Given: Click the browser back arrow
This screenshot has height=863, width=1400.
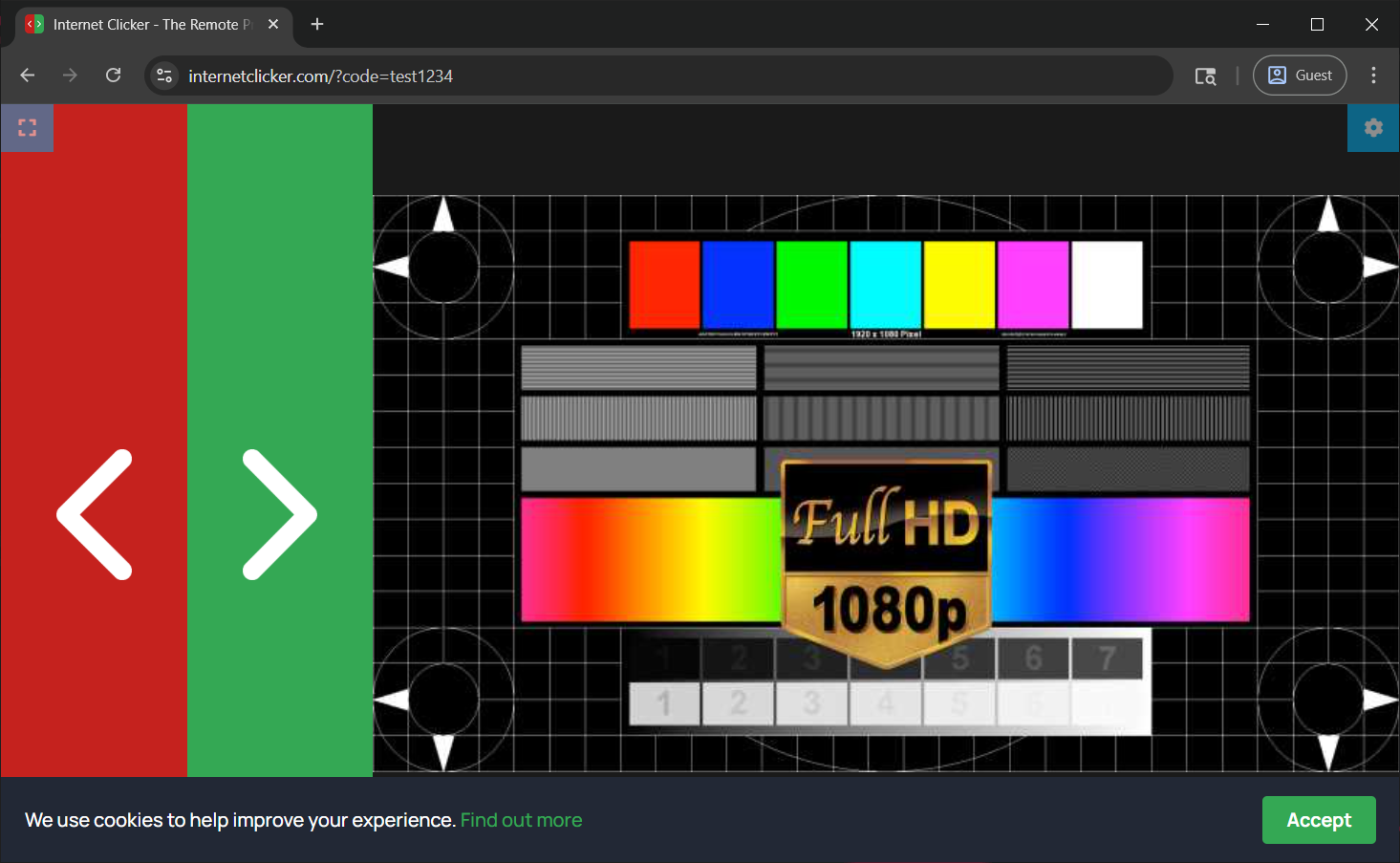Looking at the screenshot, I should [28, 76].
